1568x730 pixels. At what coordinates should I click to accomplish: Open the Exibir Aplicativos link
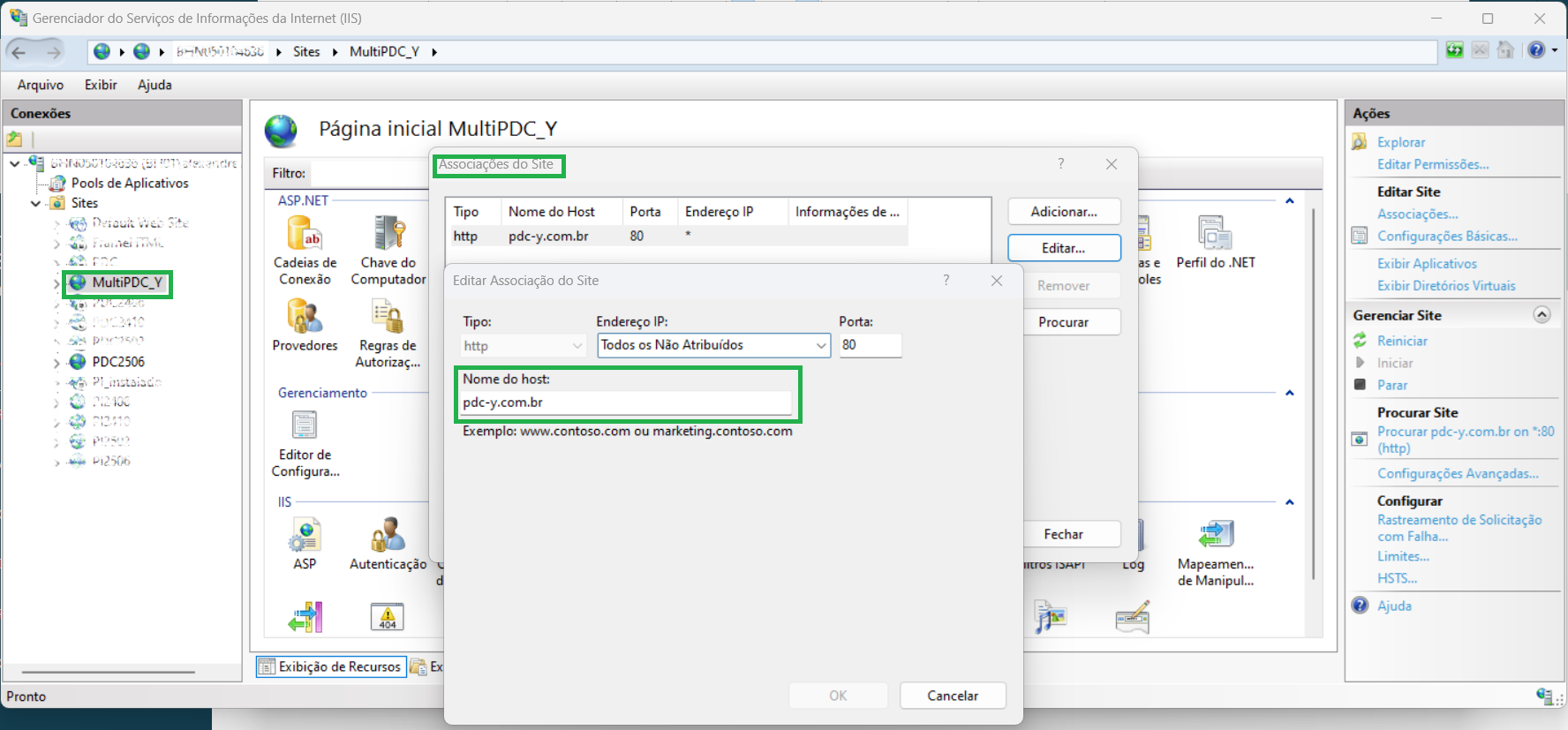pyautogui.click(x=1427, y=263)
